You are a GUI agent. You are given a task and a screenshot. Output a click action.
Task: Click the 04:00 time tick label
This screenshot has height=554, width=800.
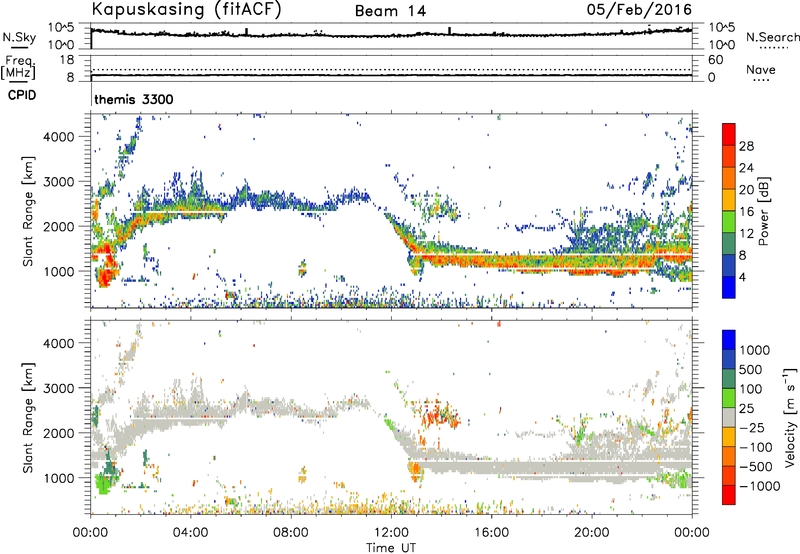click(x=190, y=533)
